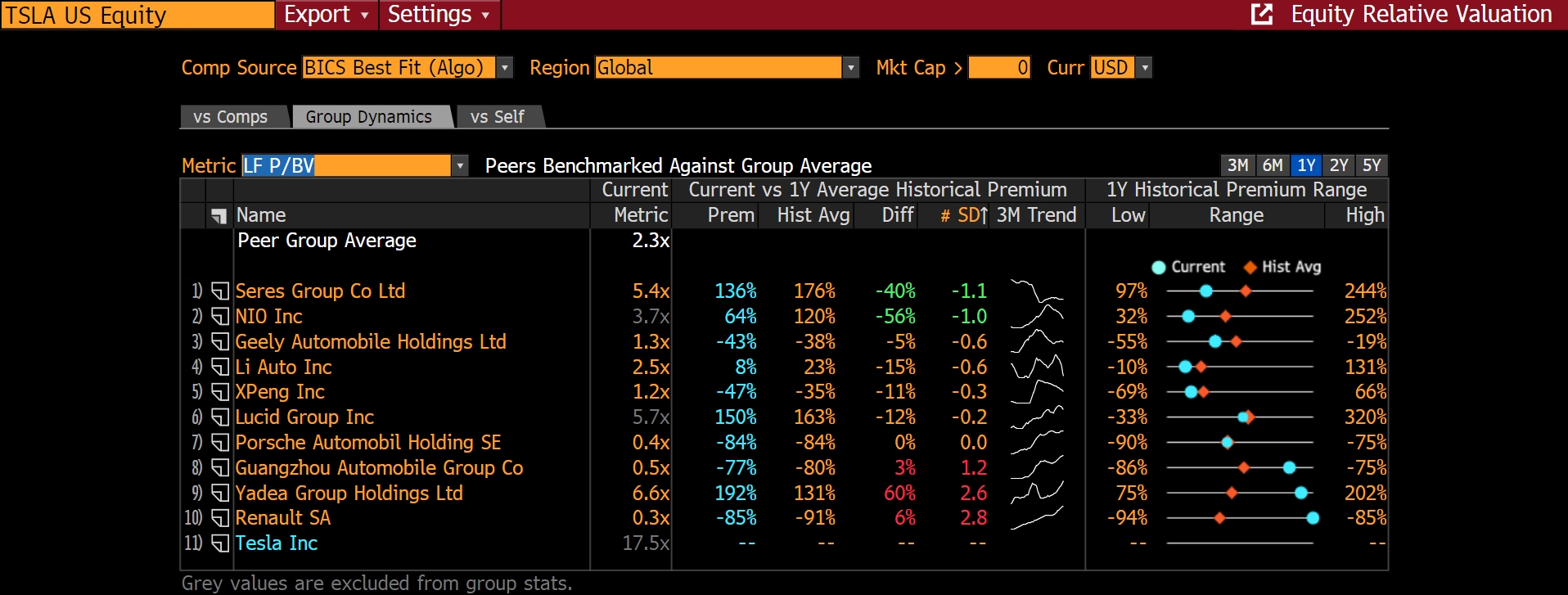Click the chart icon next to Lucid Group Inc
Image resolution: width=1568 pixels, height=595 pixels.
click(x=219, y=417)
